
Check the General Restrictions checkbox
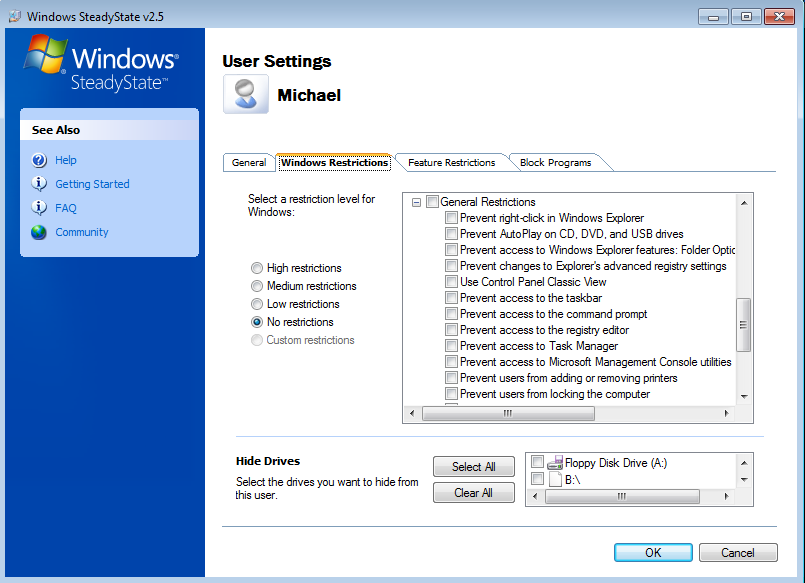[x=432, y=202]
